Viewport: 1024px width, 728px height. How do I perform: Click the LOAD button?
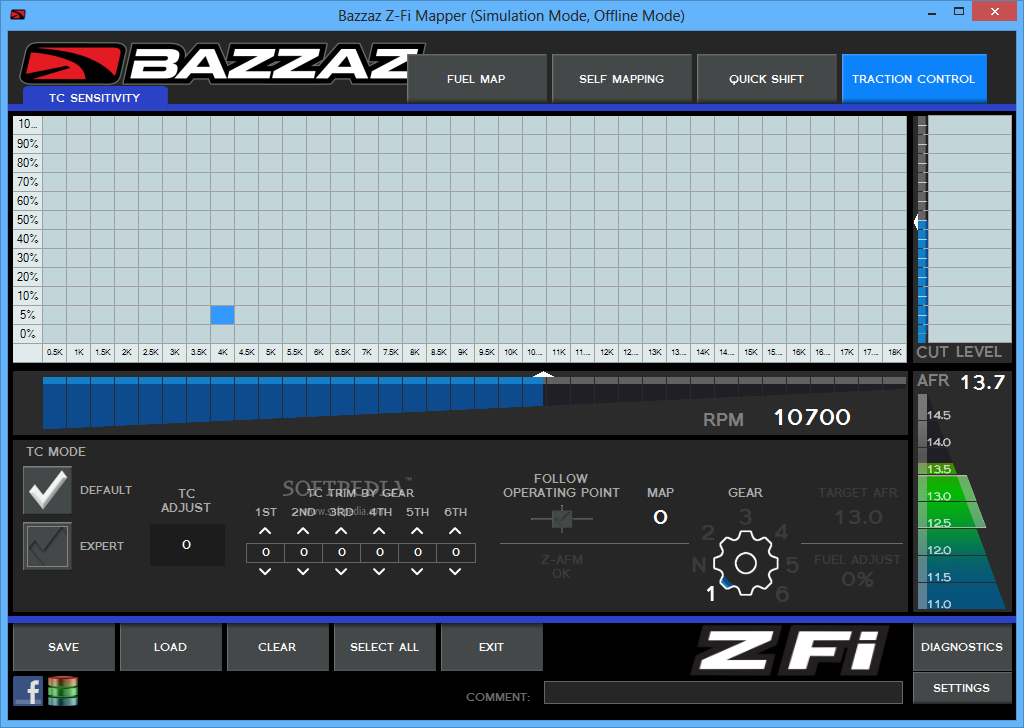click(x=170, y=647)
